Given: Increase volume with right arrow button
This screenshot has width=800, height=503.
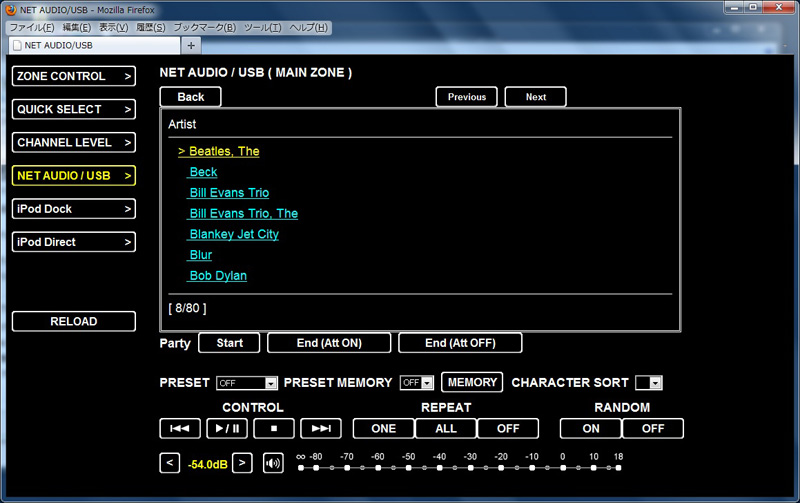Looking at the screenshot, I should (x=242, y=463).
